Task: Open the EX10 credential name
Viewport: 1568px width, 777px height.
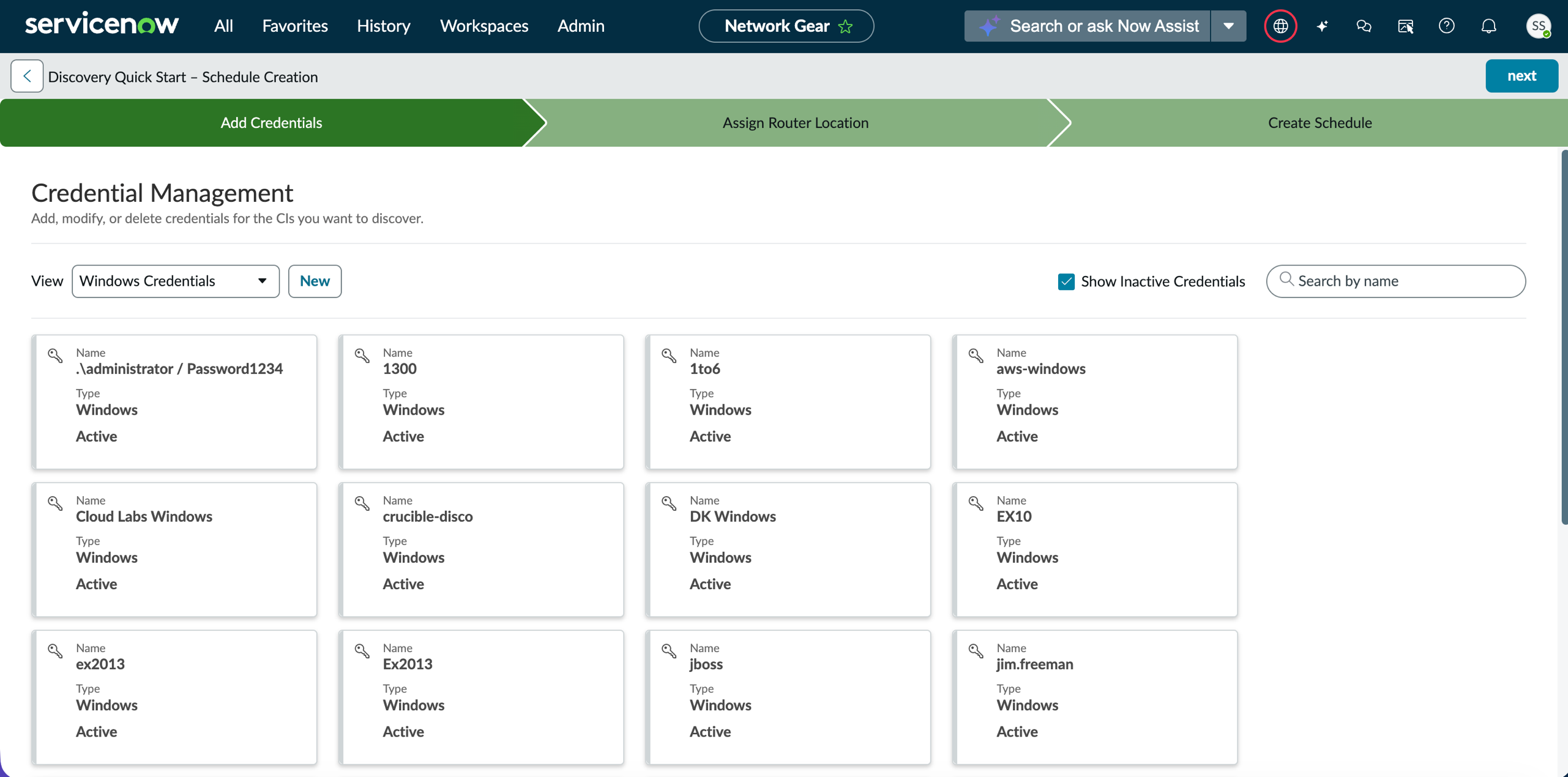Action: tap(1014, 516)
